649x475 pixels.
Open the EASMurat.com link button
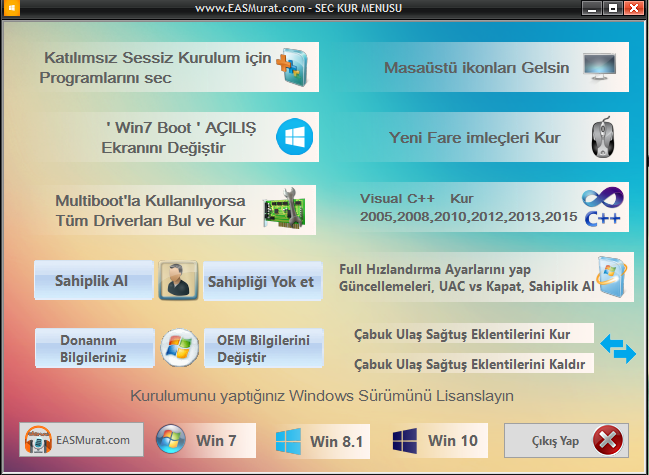pyautogui.click(x=81, y=439)
